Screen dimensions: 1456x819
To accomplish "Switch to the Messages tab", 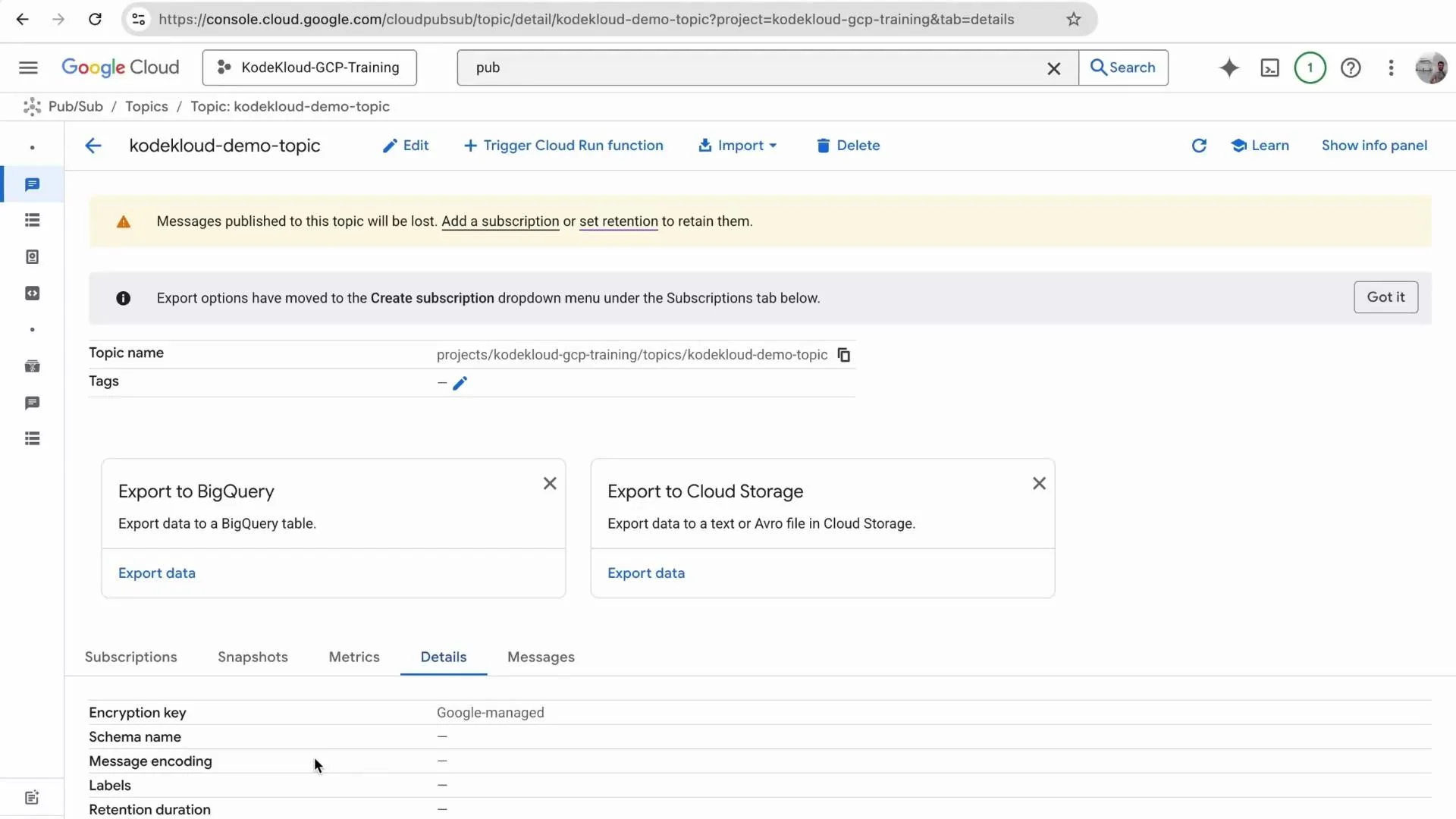I will pyautogui.click(x=541, y=657).
